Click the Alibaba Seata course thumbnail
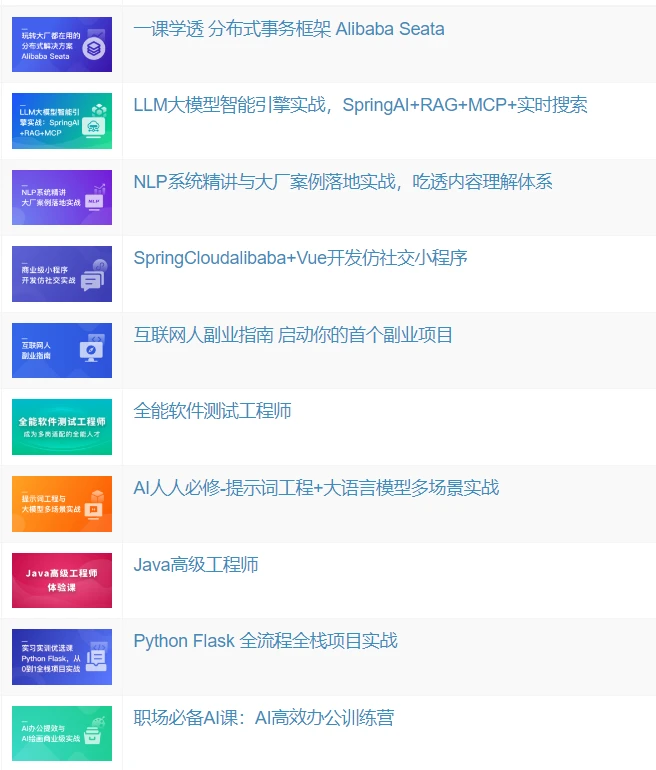Image resolution: width=656 pixels, height=770 pixels. tap(62, 45)
